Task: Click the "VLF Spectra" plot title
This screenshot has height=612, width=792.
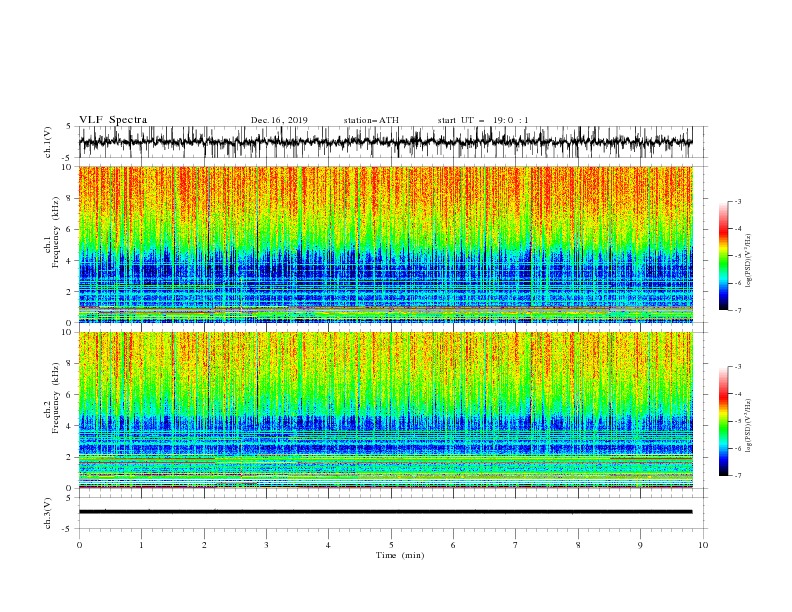Action: (x=113, y=120)
